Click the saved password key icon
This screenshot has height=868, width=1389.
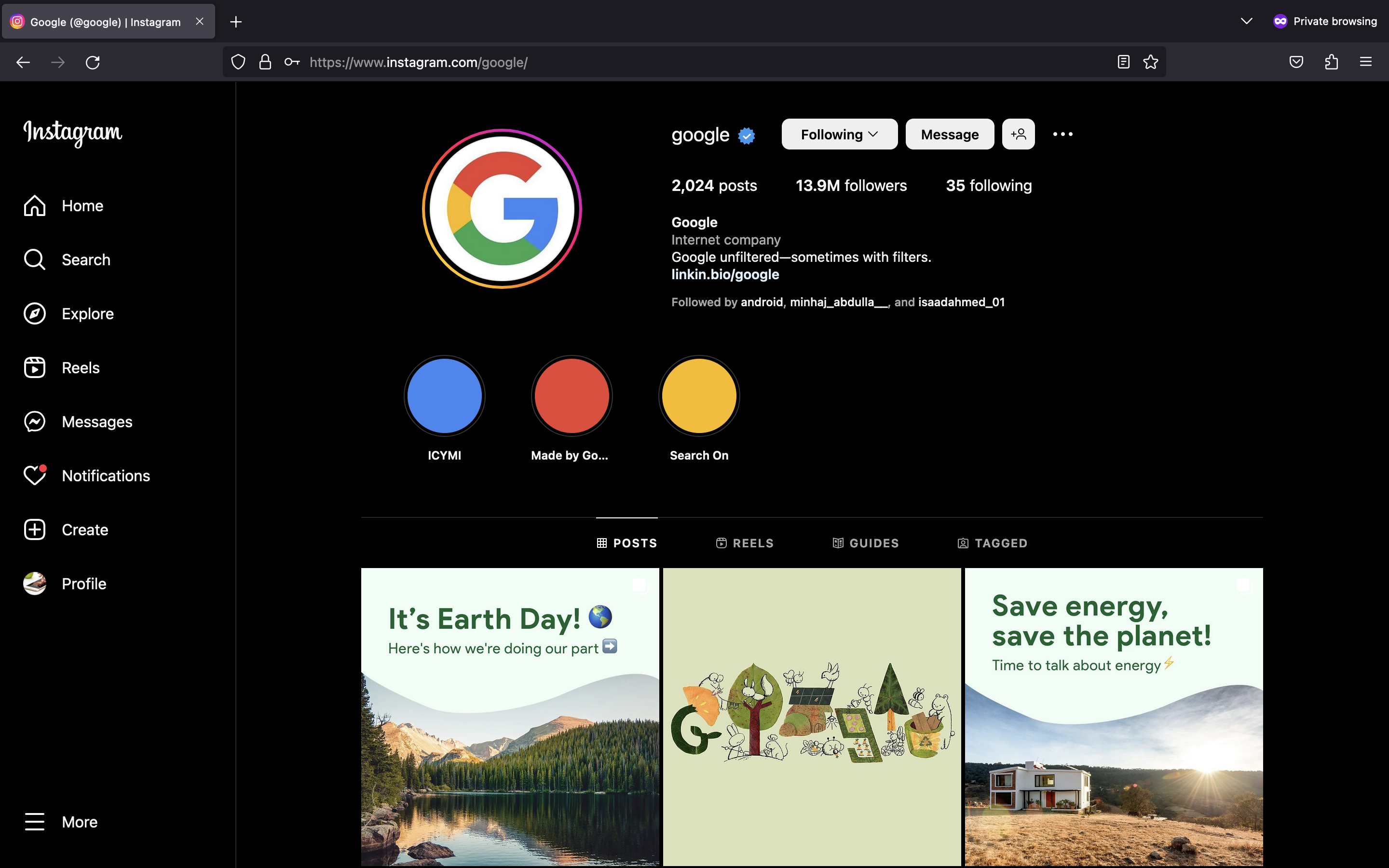(292, 62)
